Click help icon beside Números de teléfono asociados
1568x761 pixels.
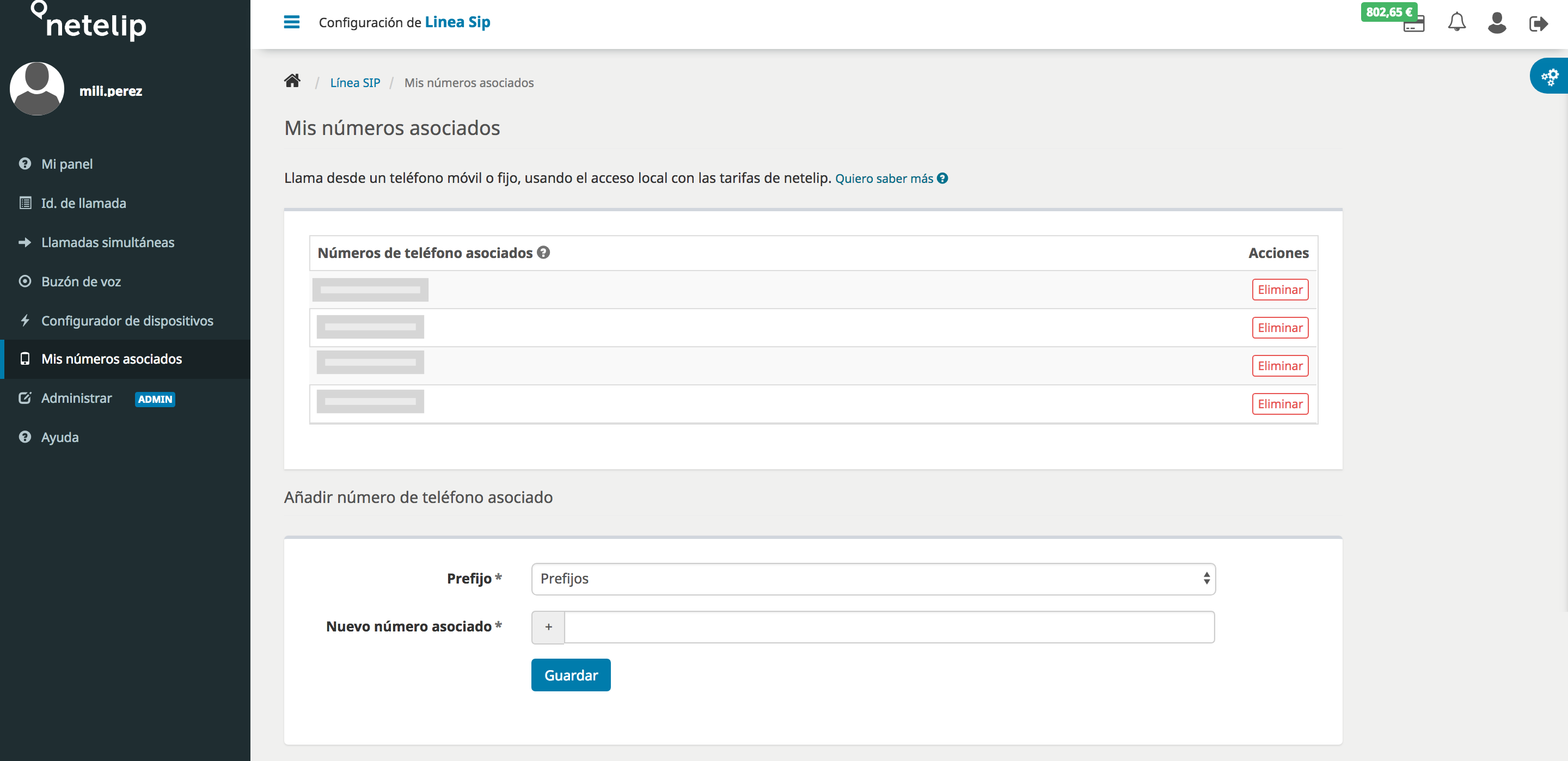543,252
